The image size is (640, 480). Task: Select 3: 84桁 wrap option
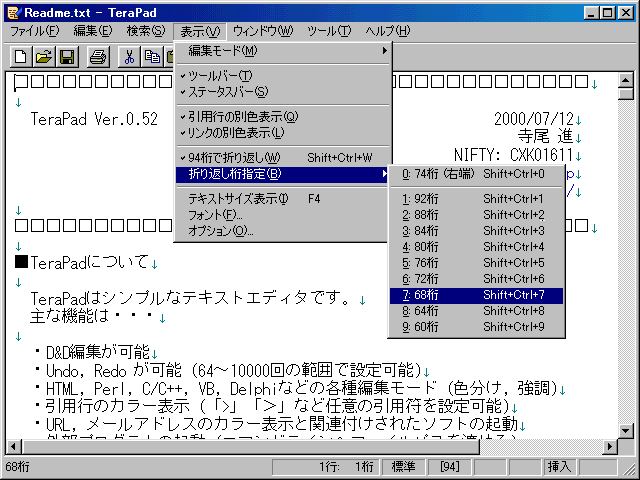tap(476, 231)
